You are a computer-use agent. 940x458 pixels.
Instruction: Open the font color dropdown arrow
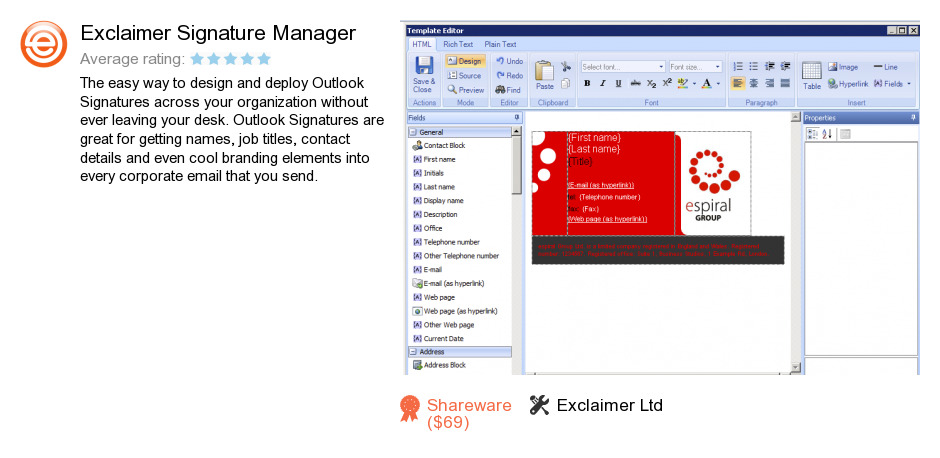(718, 84)
